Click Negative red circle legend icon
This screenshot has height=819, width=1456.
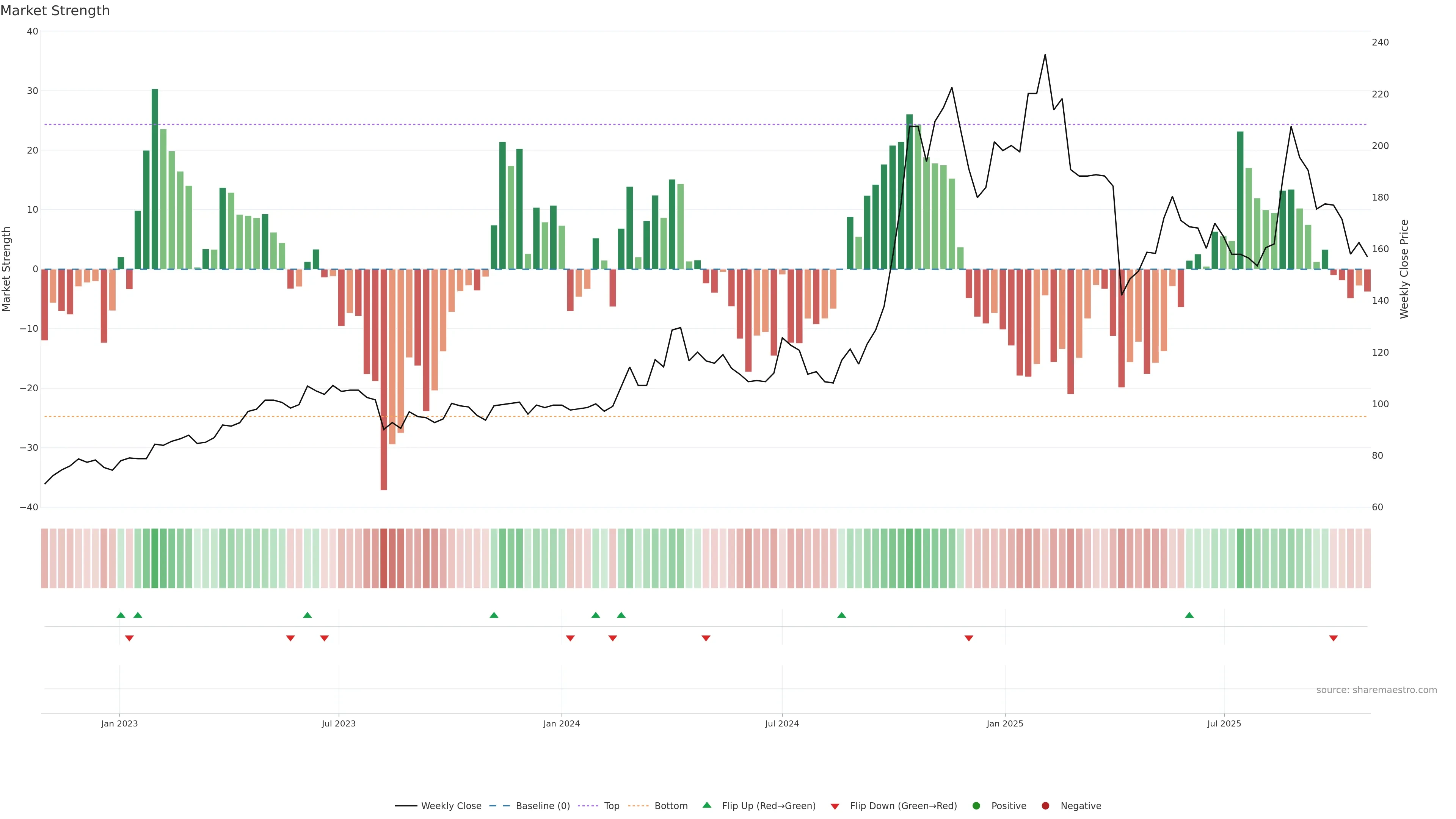(x=1045, y=806)
